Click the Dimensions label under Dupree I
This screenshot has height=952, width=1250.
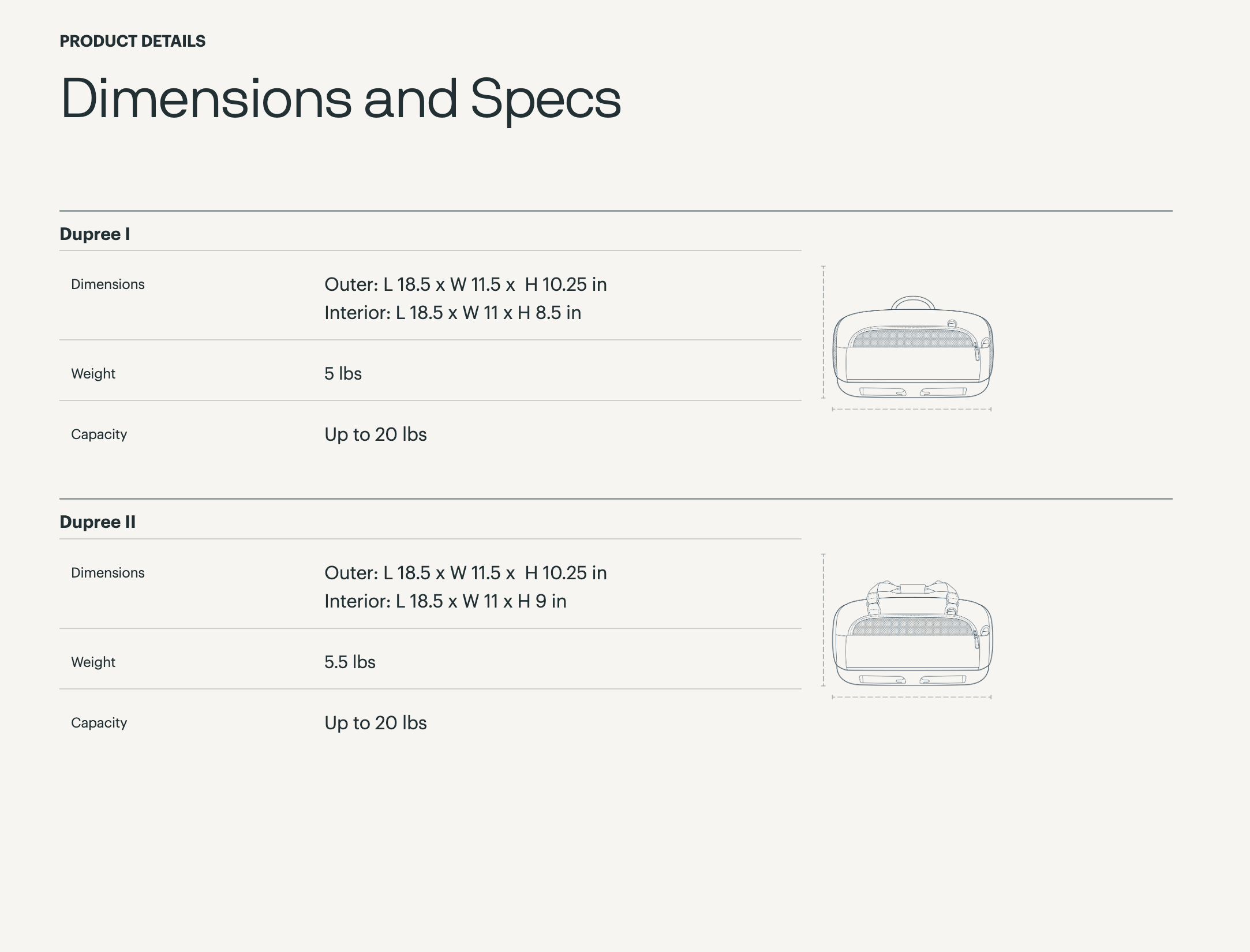coord(108,284)
